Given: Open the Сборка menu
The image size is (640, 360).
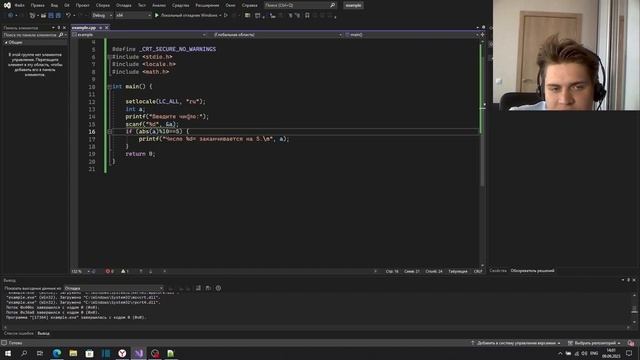Looking at the screenshot, I should tap(103, 5).
